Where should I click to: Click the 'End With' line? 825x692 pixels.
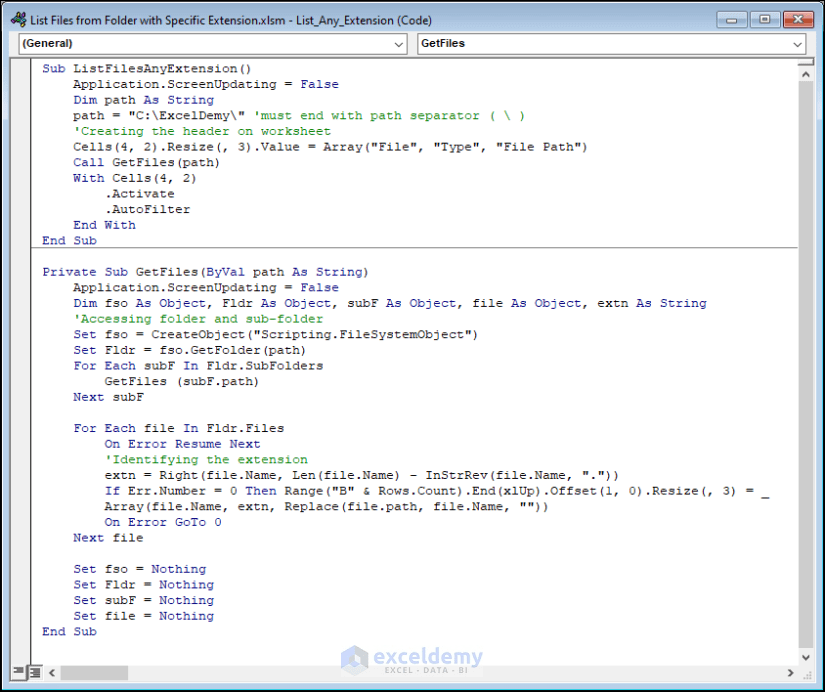pos(104,225)
